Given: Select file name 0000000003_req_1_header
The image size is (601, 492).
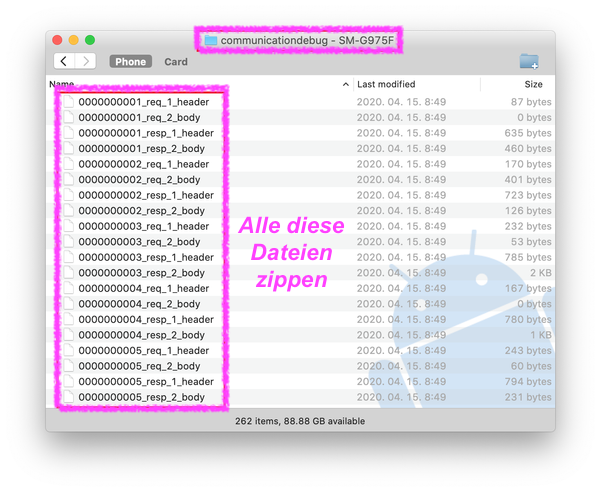Looking at the screenshot, I should (x=144, y=226).
